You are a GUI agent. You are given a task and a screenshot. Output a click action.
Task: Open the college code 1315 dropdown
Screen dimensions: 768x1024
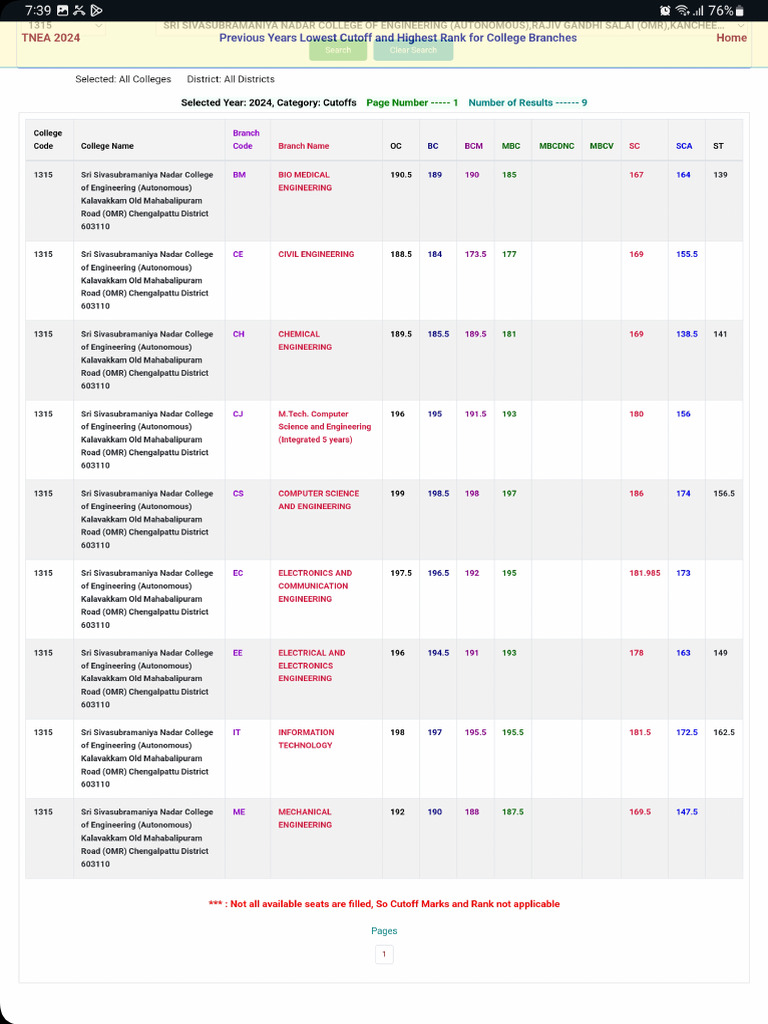[64, 24]
